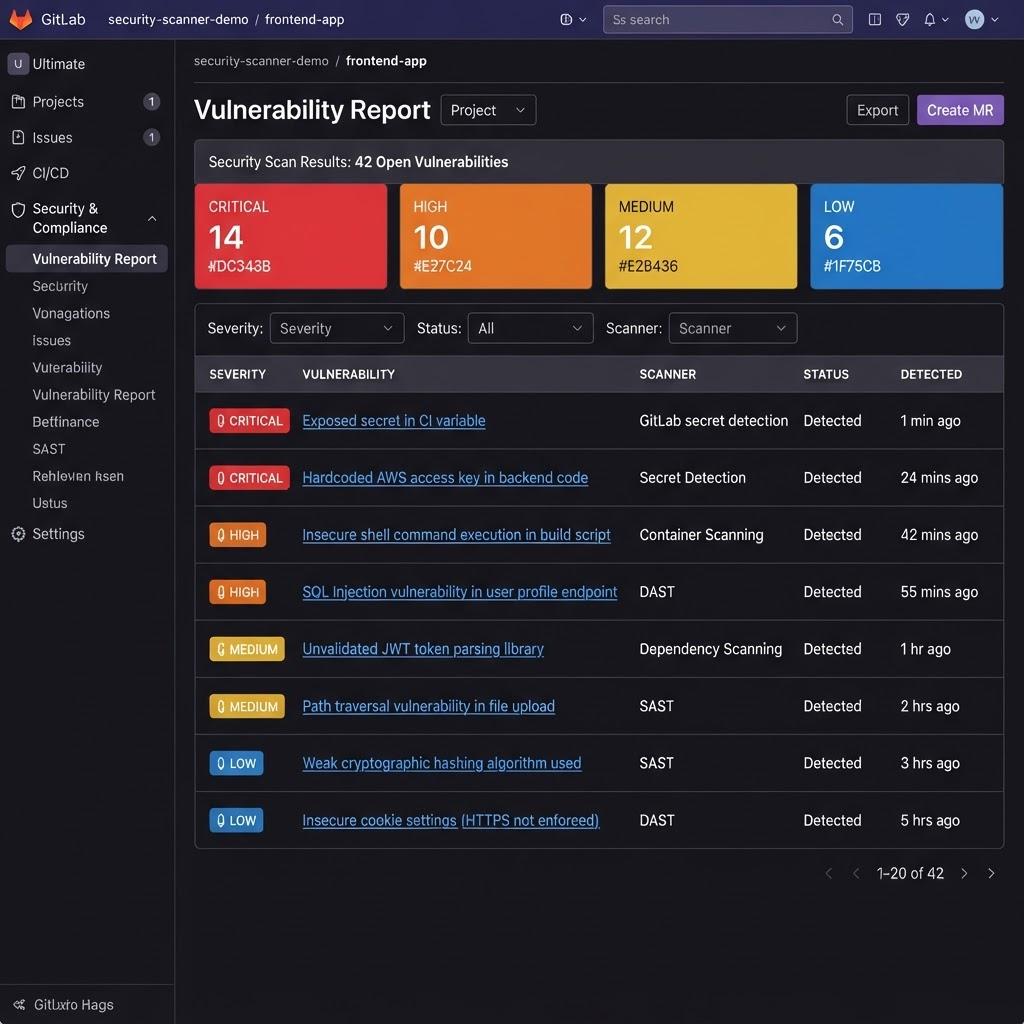Click the blue LOW 6 summary card
This screenshot has height=1024, width=1024.
point(906,236)
